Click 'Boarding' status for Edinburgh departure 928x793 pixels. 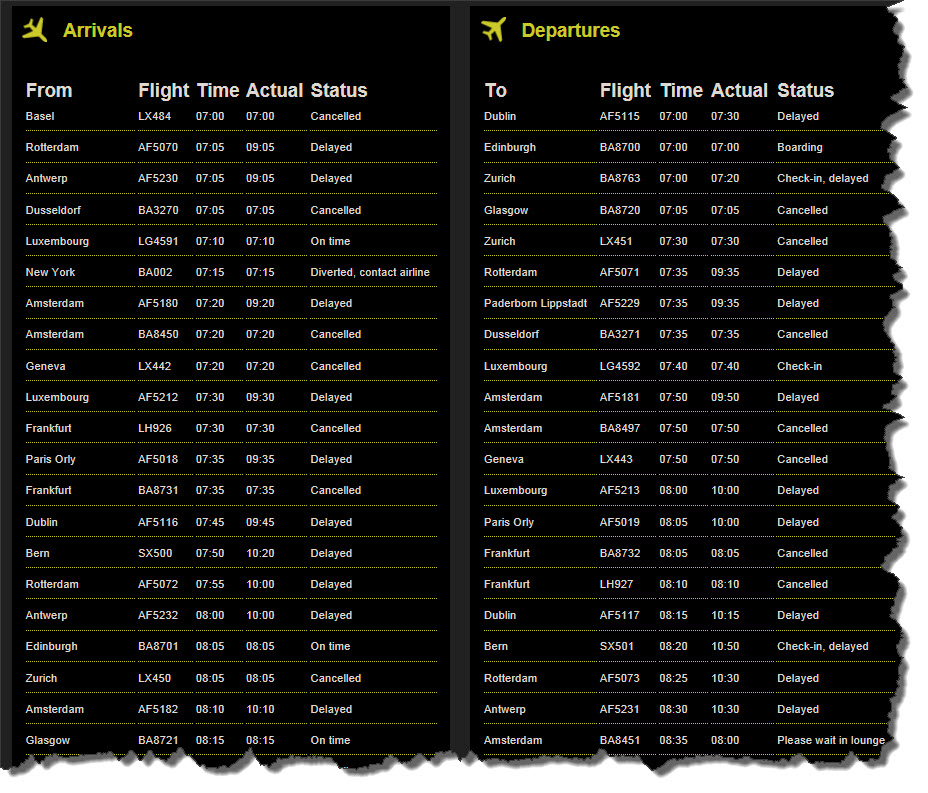pyautogui.click(x=800, y=147)
